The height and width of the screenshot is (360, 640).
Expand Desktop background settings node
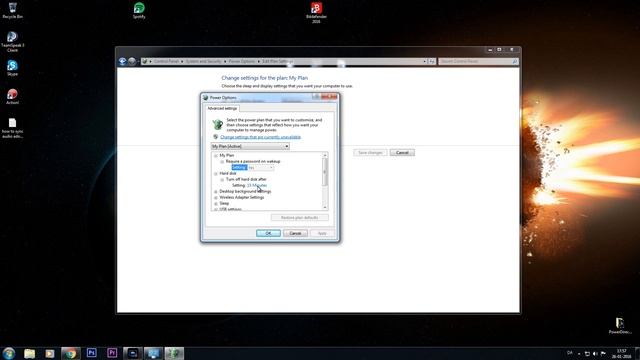tap(216, 191)
